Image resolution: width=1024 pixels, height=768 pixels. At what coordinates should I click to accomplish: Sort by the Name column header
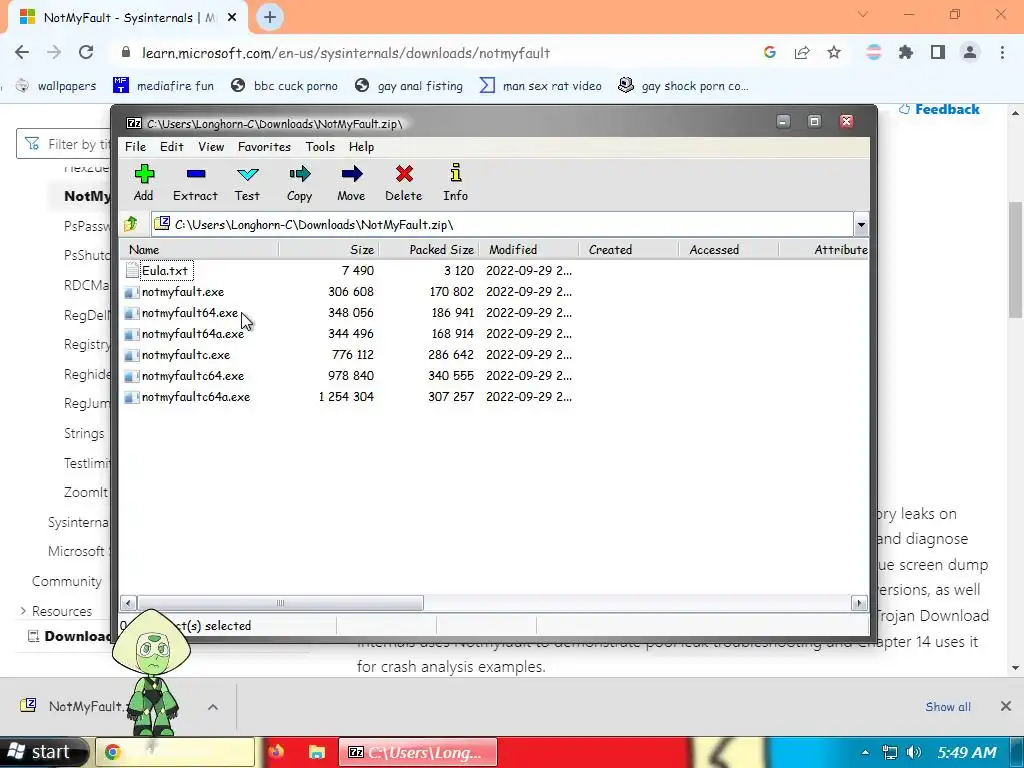pos(199,249)
